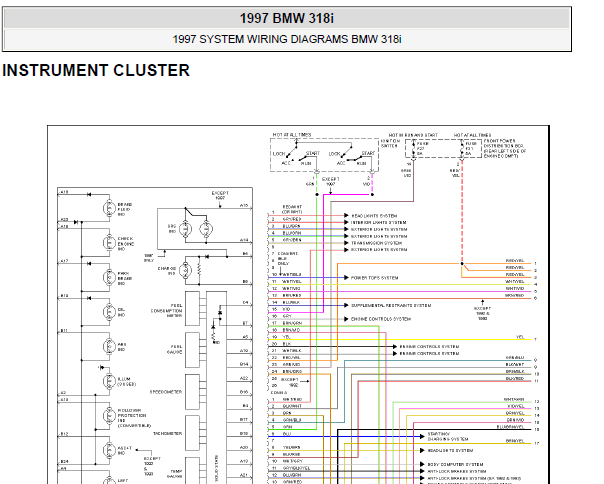Click the 'IGNITION SWITCH' label

pyautogui.click(x=390, y=143)
